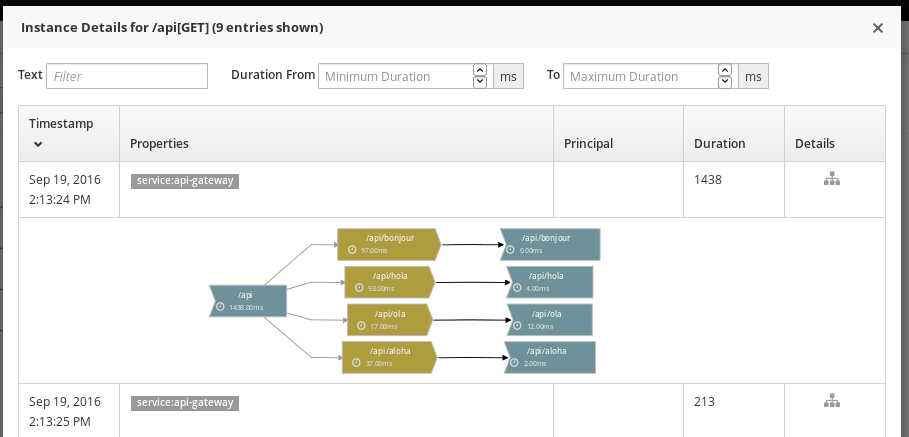Select blue /api/hola node 4.00ms
909x437 pixels.
pos(550,282)
